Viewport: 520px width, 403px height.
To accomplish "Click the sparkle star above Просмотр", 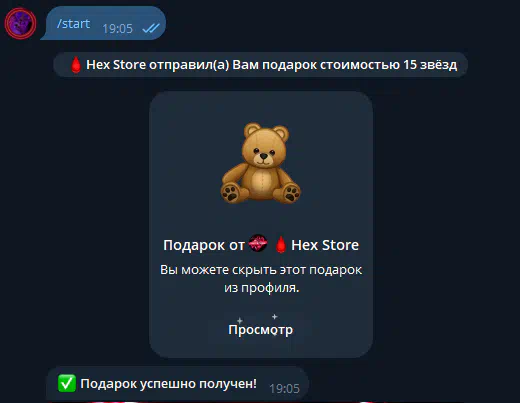I will coord(274,316).
